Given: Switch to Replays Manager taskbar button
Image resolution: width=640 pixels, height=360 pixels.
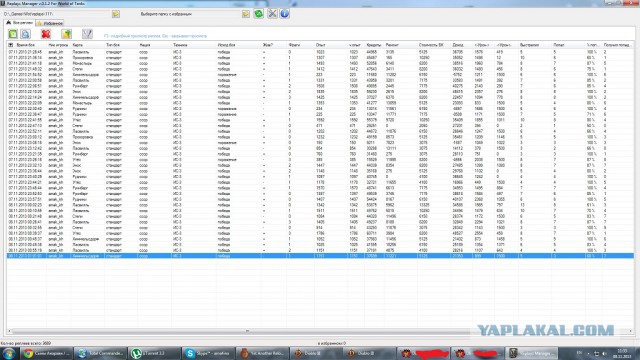Looking at the screenshot, I should pos(532,353).
